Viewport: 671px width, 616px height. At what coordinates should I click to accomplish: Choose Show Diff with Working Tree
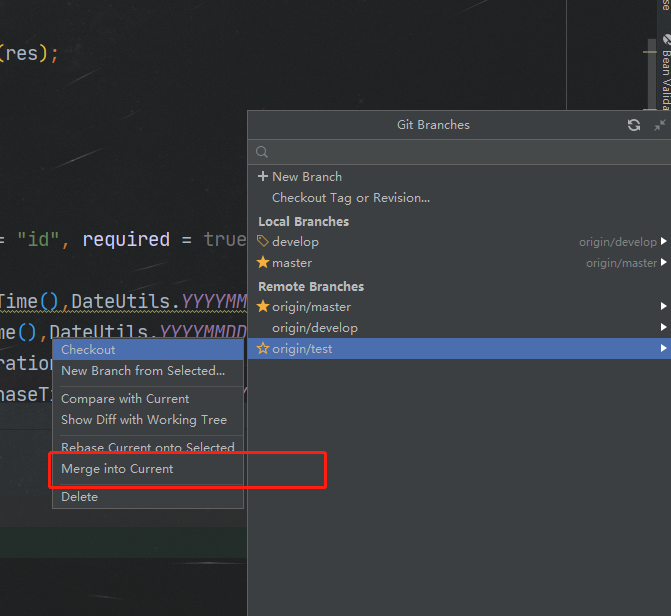coord(148,420)
